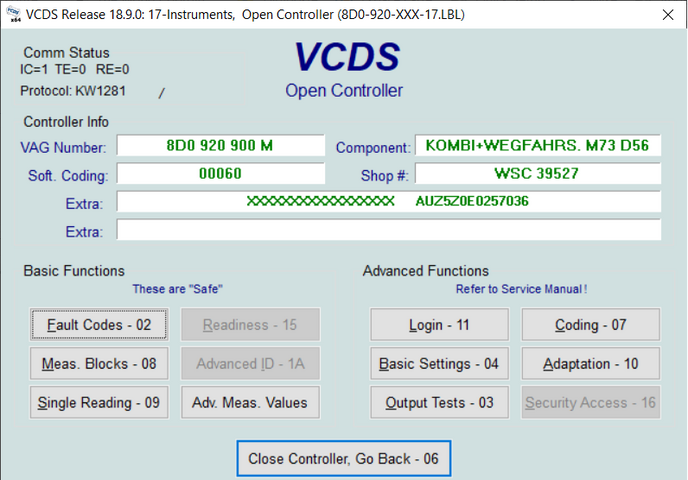Image resolution: width=688 pixels, height=480 pixels.
Task: Click the Controller Info group label
Action: pyautogui.click(x=66, y=122)
